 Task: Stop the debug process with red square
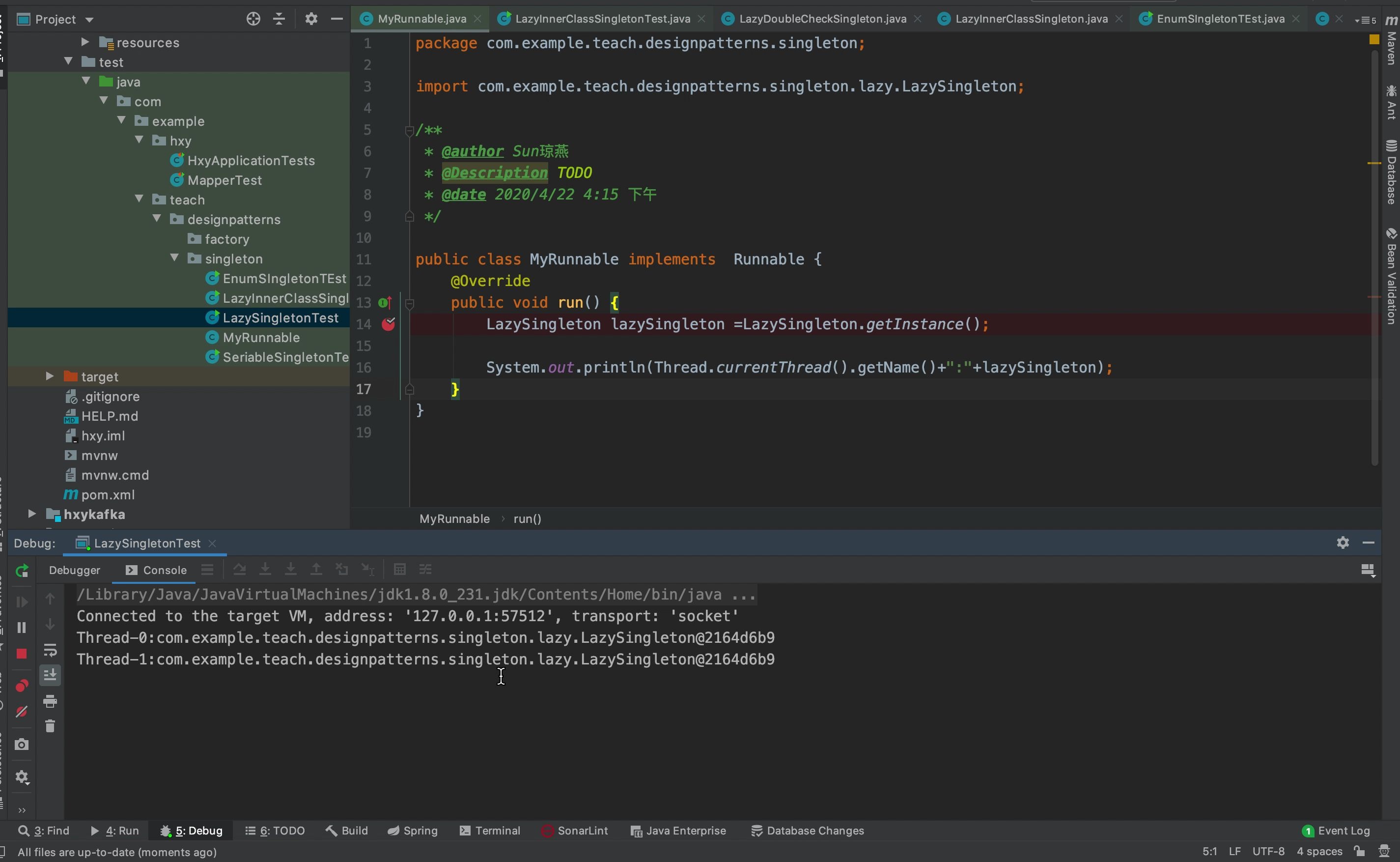(22, 653)
